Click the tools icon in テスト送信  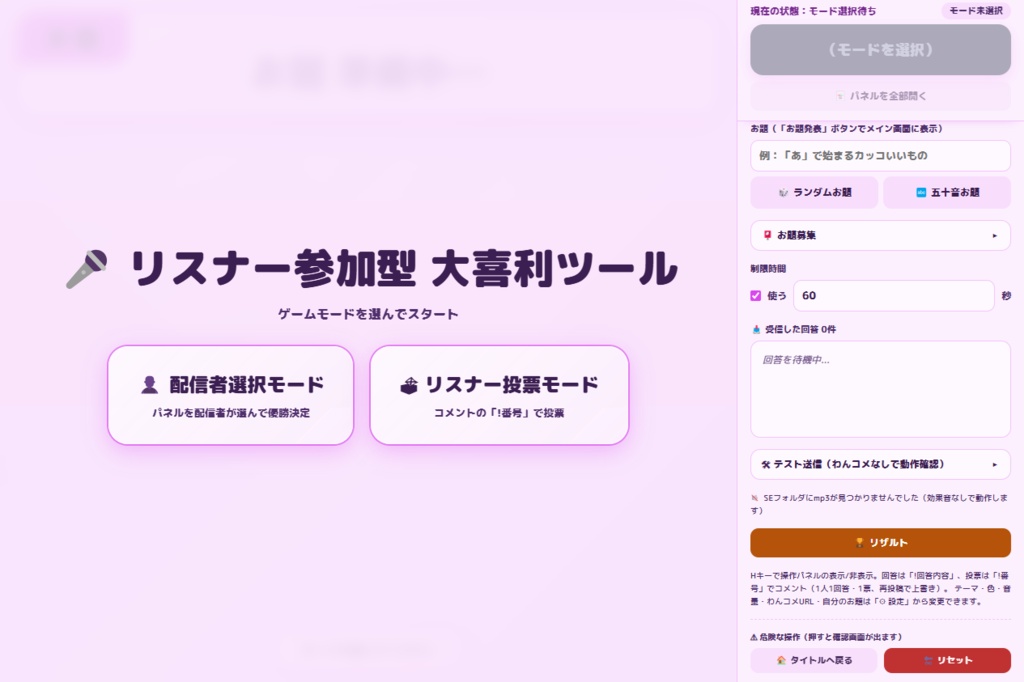click(766, 464)
